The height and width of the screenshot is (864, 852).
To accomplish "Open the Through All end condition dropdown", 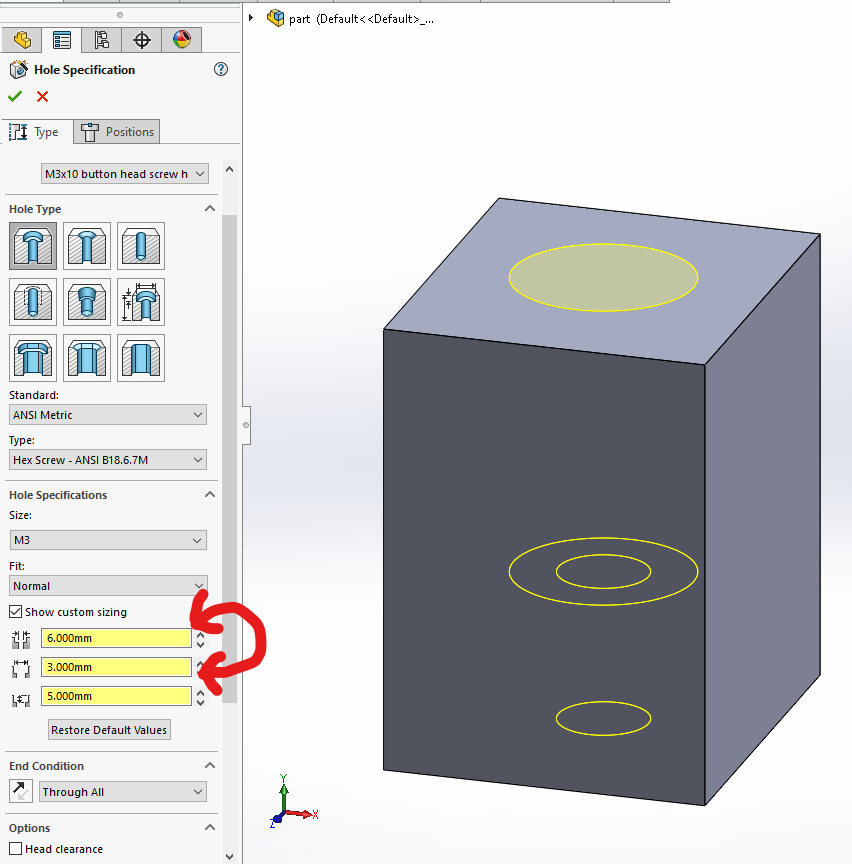I will [x=123, y=792].
